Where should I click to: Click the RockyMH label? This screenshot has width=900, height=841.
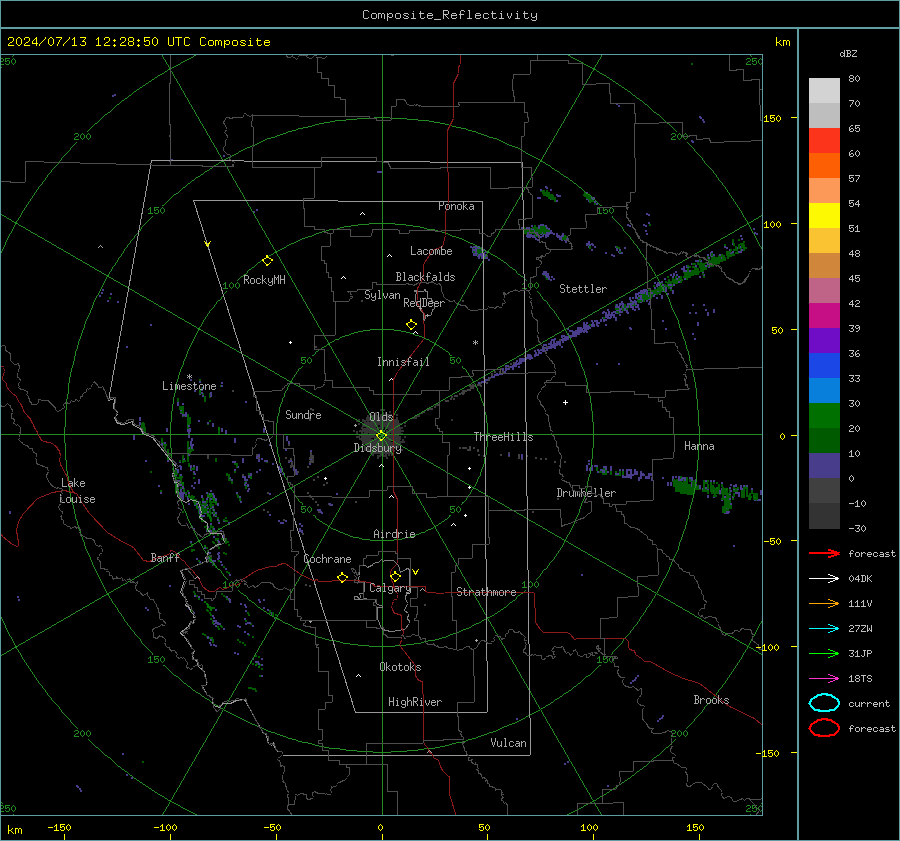tap(264, 280)
